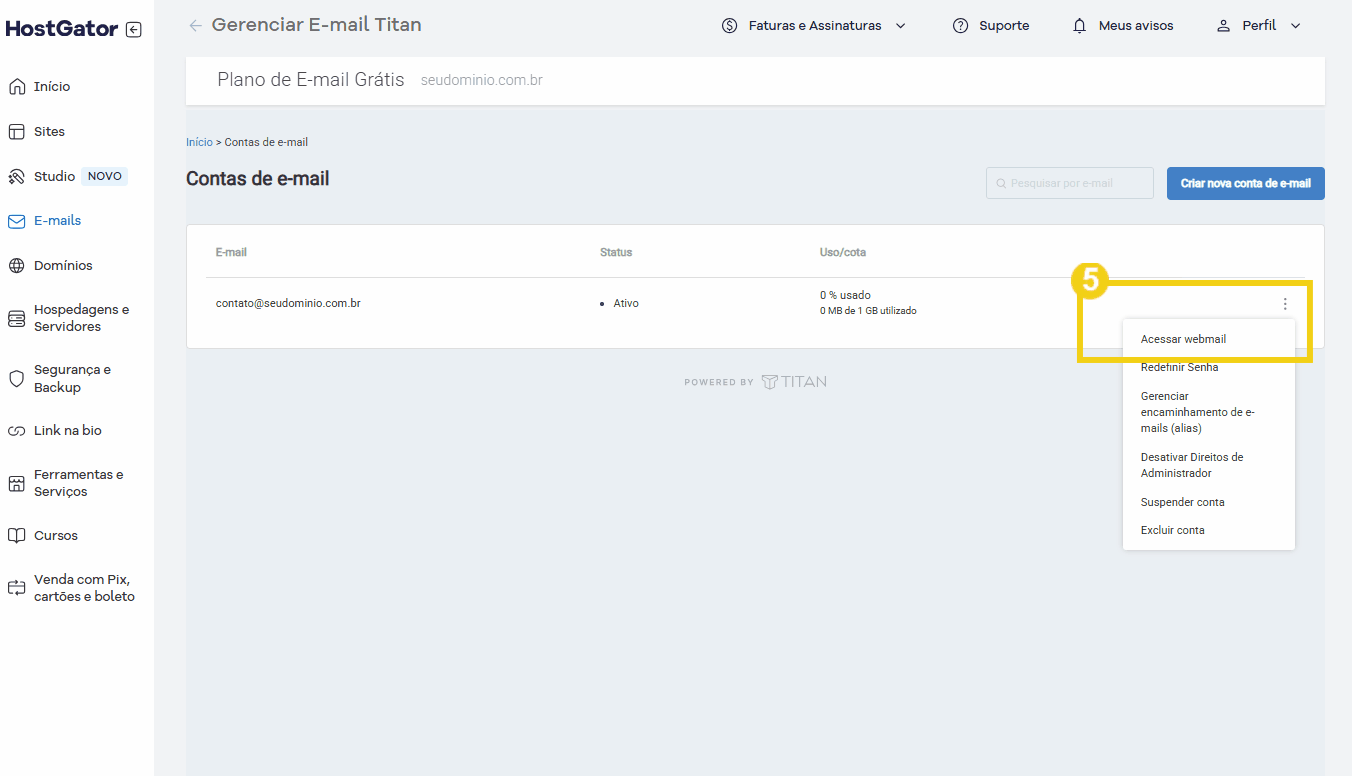Click Criar nova conta de e-mail button
Viewport: 1352px width, 776px height.
coord(1246,184)
